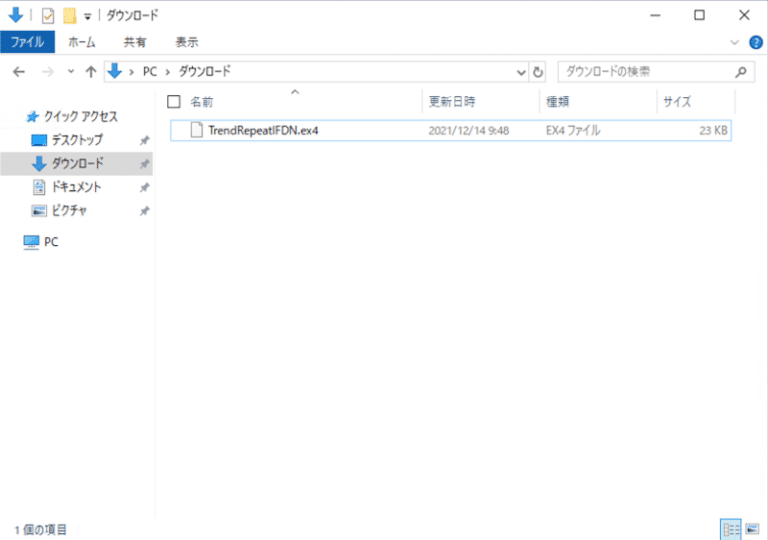This screenshot has width=768, height=540.
Task: Go up one folder level arrow
Action: (91, 72)
